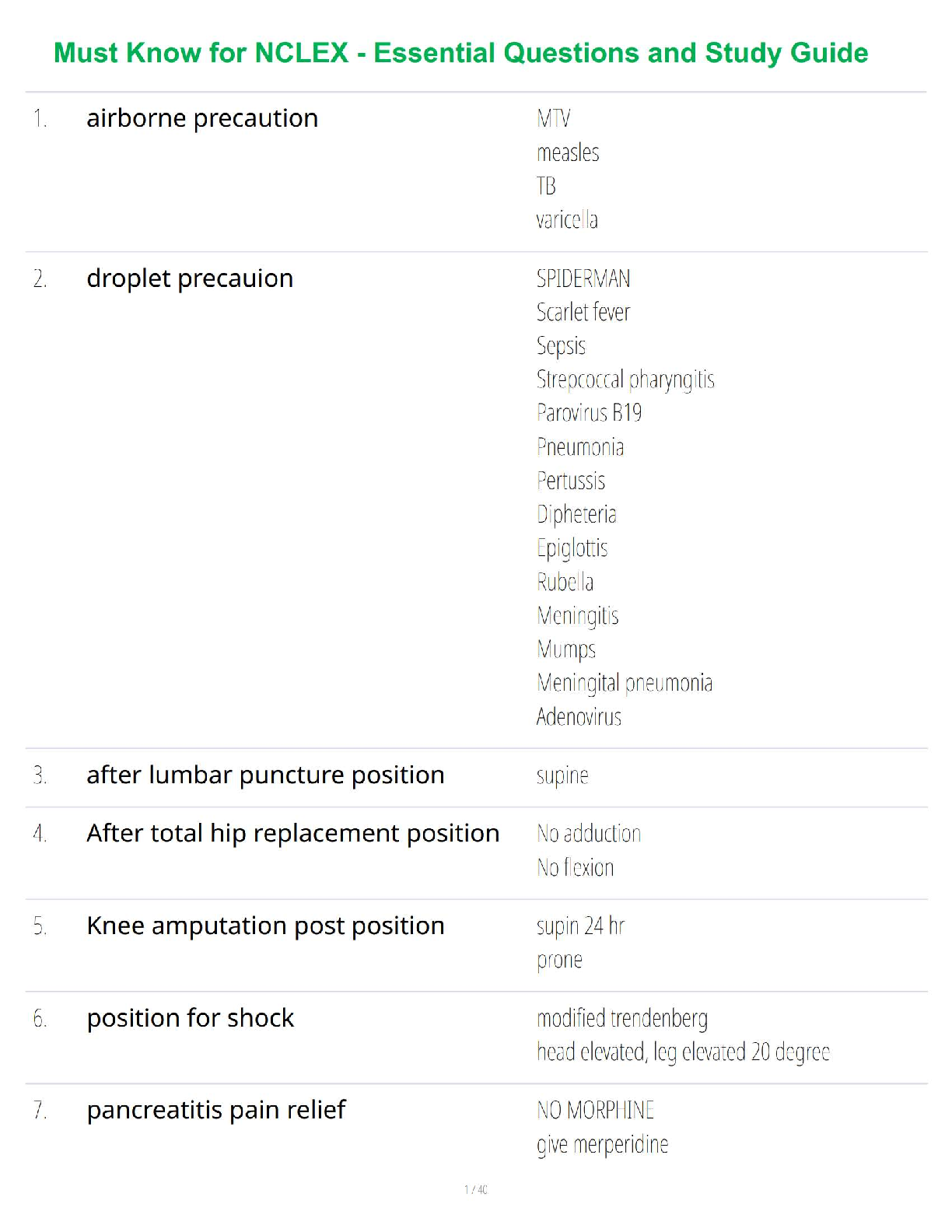Click the page number at the bottom

click(476, 1190)
